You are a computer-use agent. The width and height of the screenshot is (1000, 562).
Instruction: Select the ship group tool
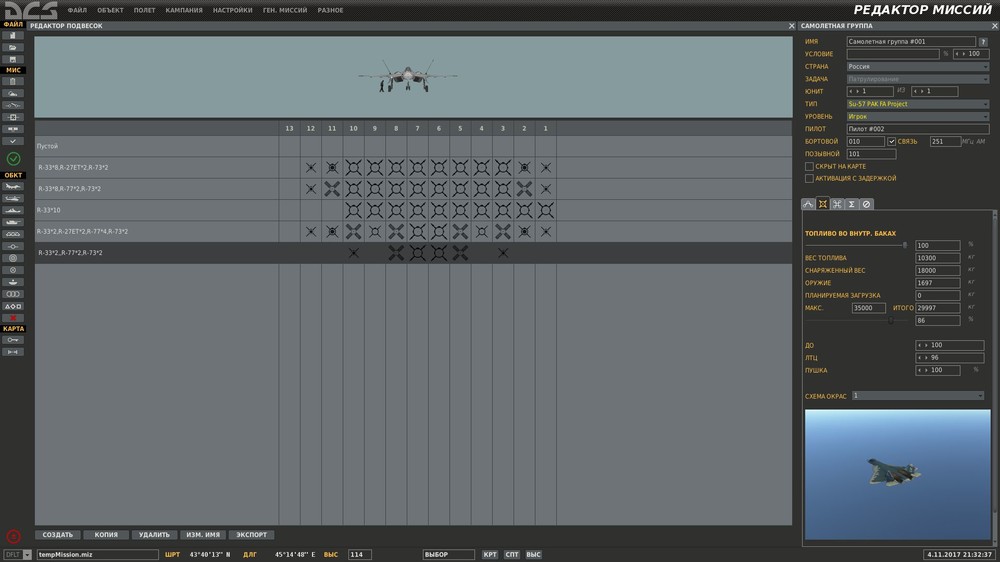click(x=13, y=211)
